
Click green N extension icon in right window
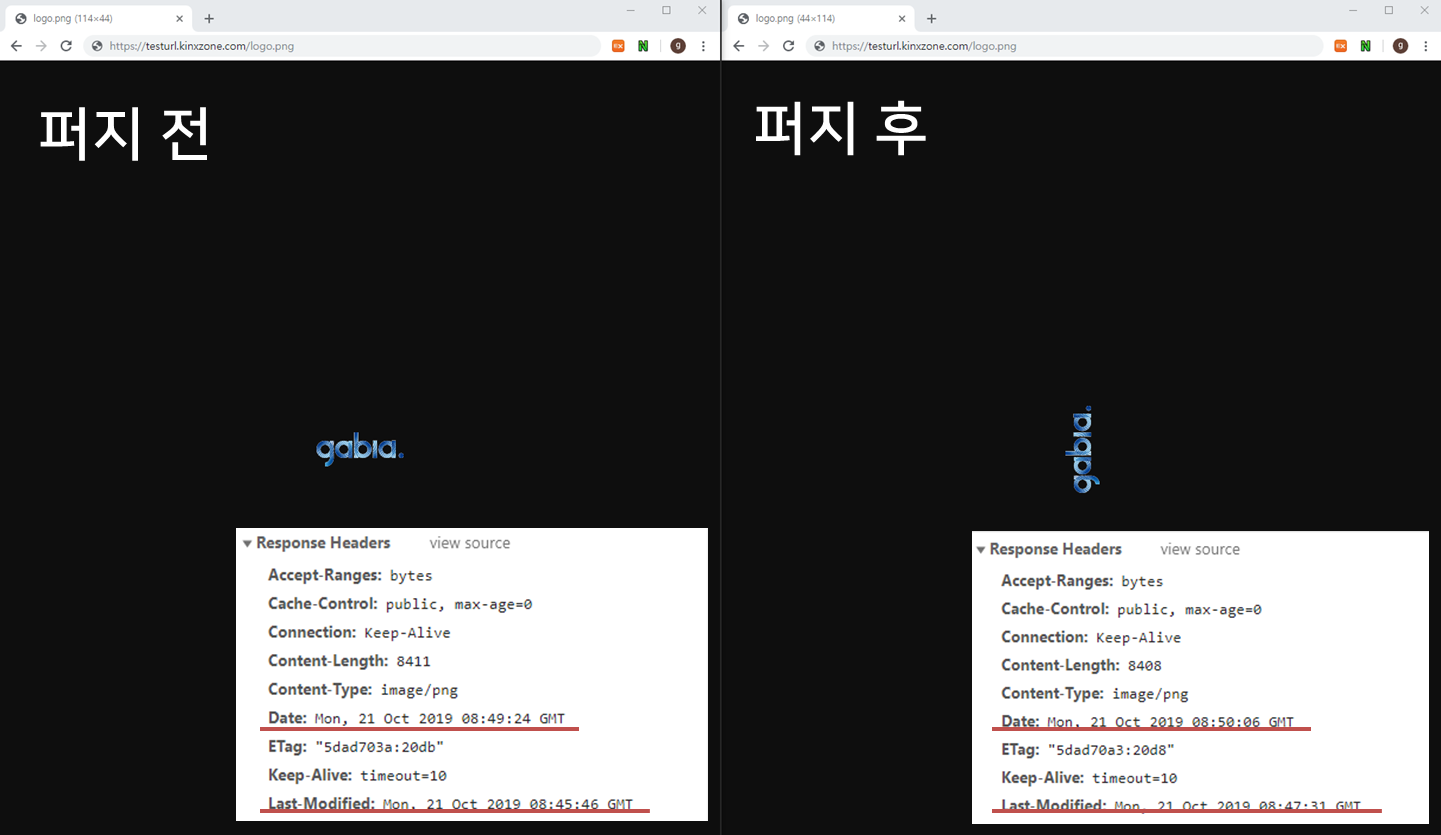point(1366,46)
